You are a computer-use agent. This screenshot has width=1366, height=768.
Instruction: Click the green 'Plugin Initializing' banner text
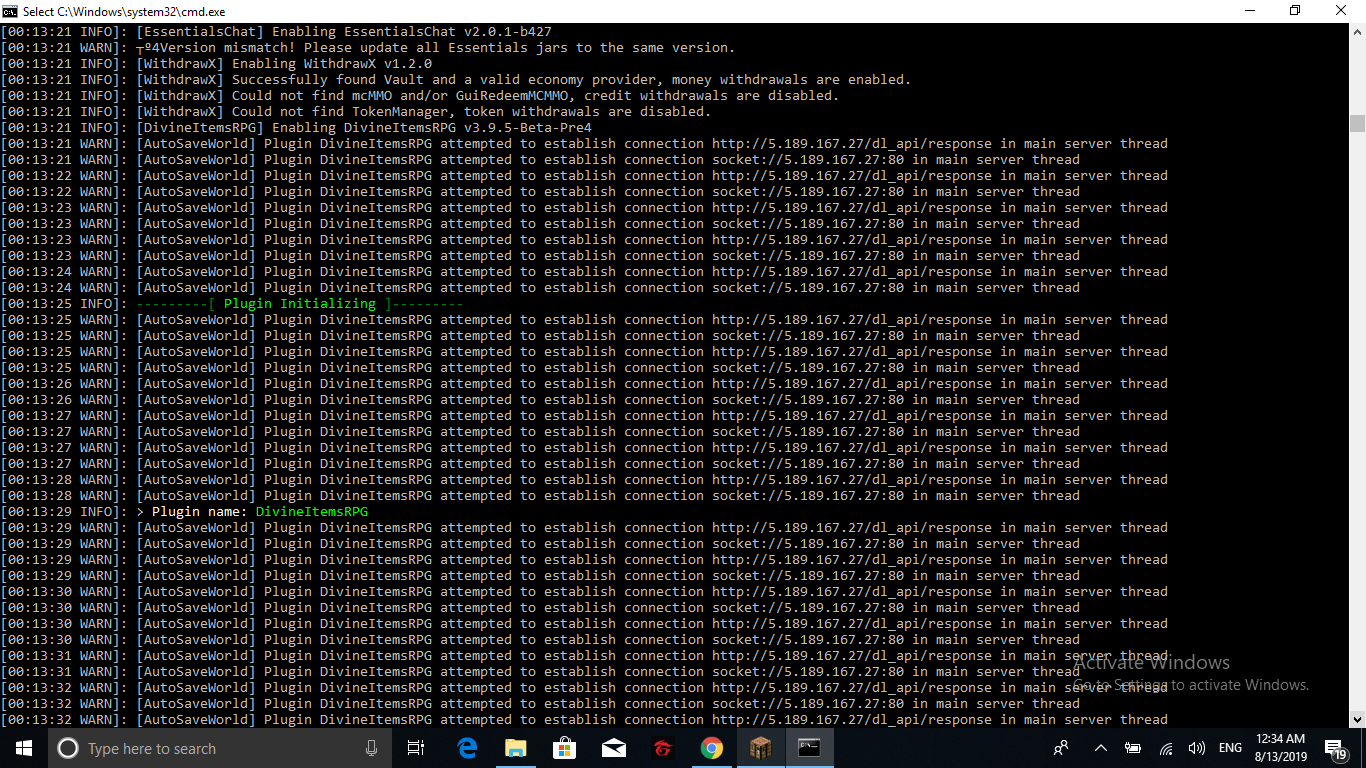[x=300, y=304]
